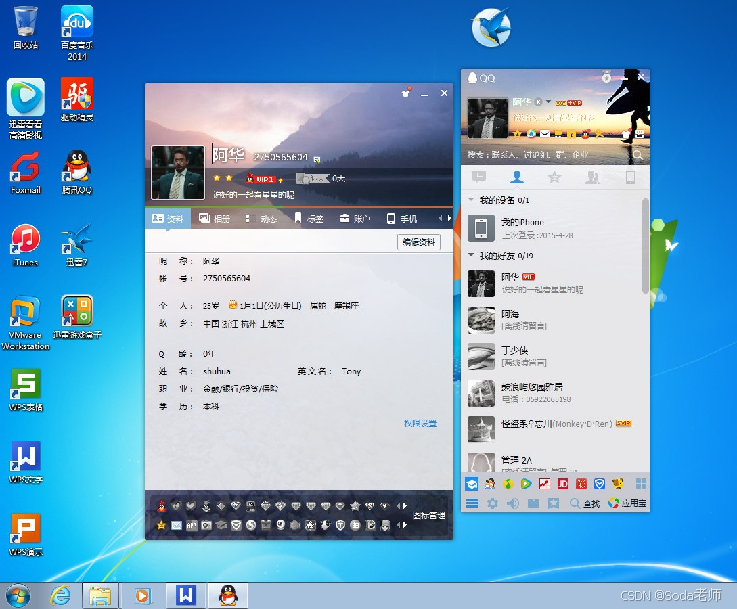Switch to the 相册 tab in profile
The height and width of the screenshot is (609, 737).
[214, 219]
